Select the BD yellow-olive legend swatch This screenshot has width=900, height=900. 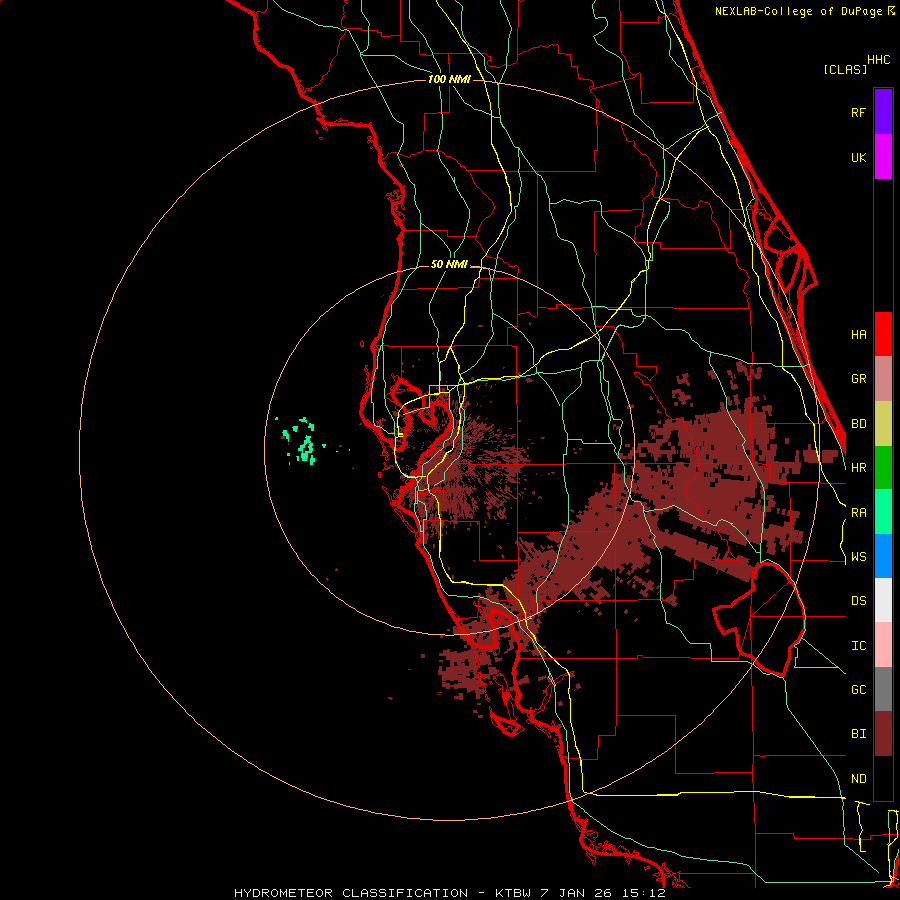(883, 424)
